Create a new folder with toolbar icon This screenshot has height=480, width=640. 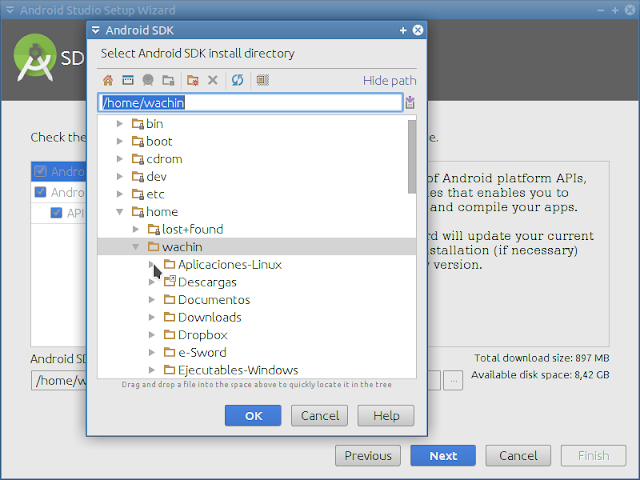(193, 80)
